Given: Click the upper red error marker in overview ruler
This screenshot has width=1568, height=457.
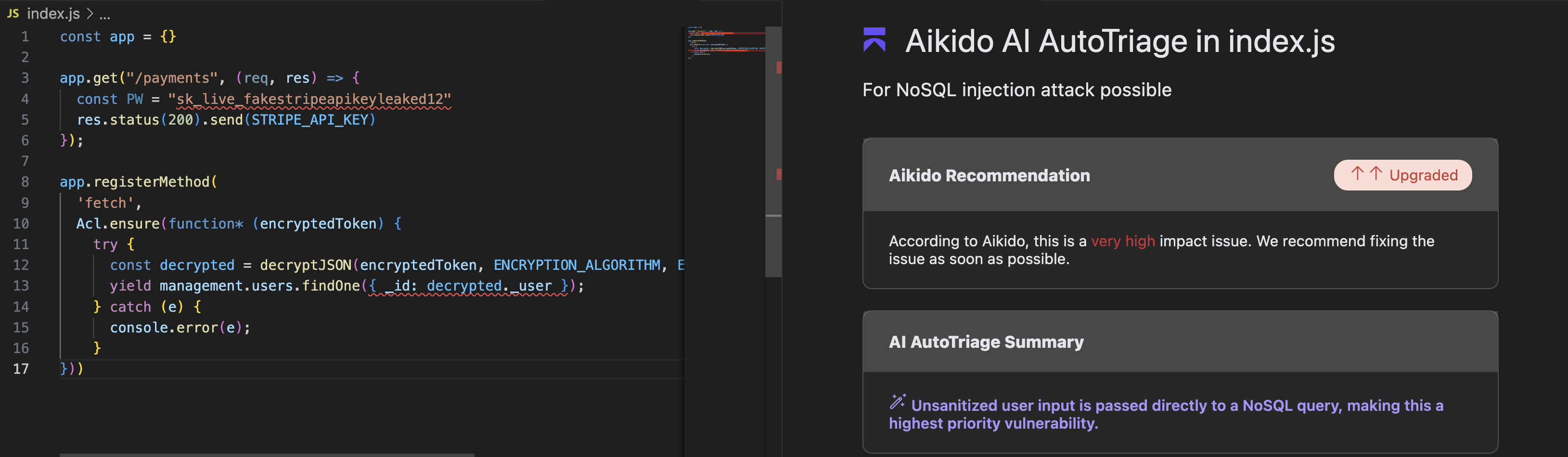Looking at the screenshot, I should coord(779,67).
